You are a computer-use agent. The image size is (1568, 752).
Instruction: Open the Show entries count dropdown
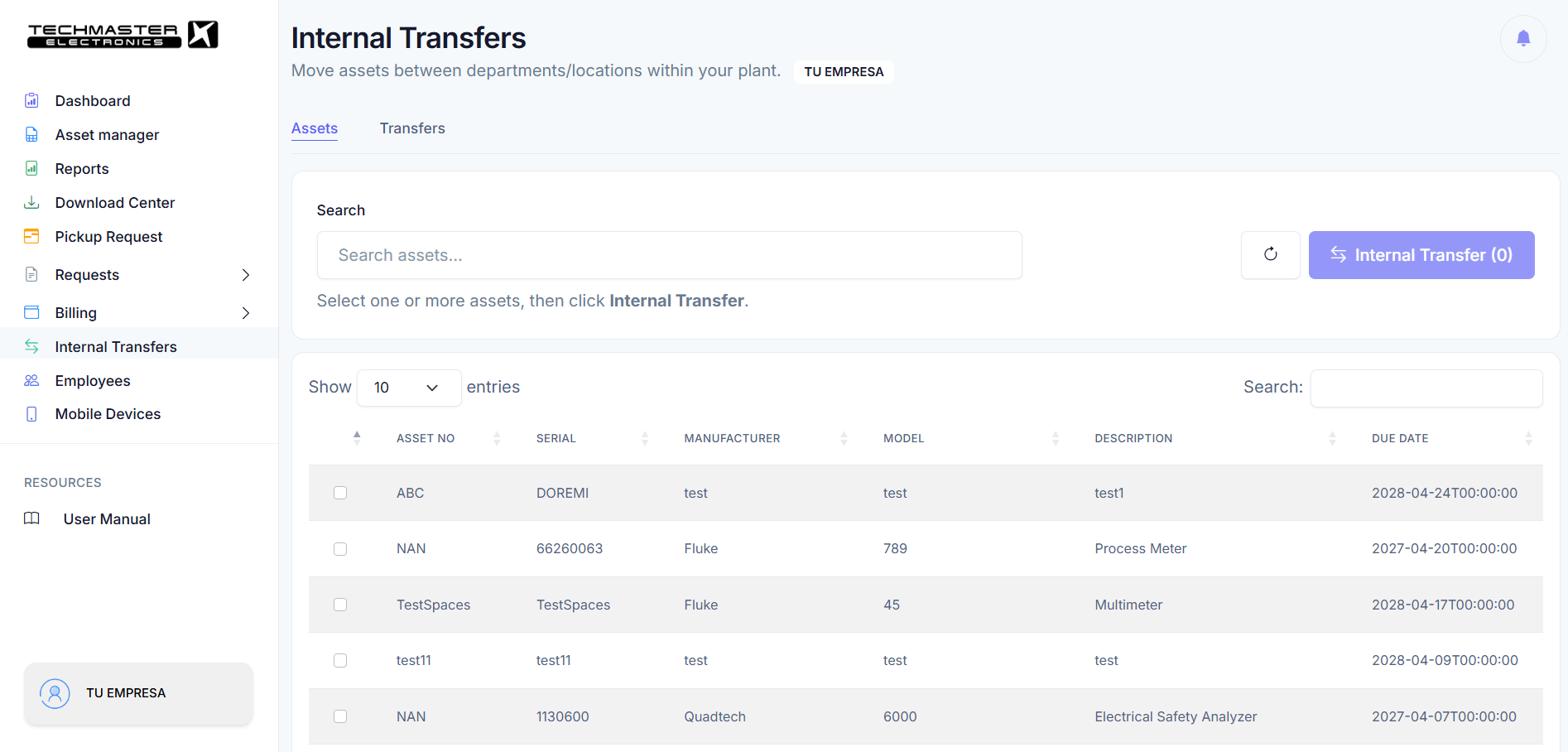(409, 388)
